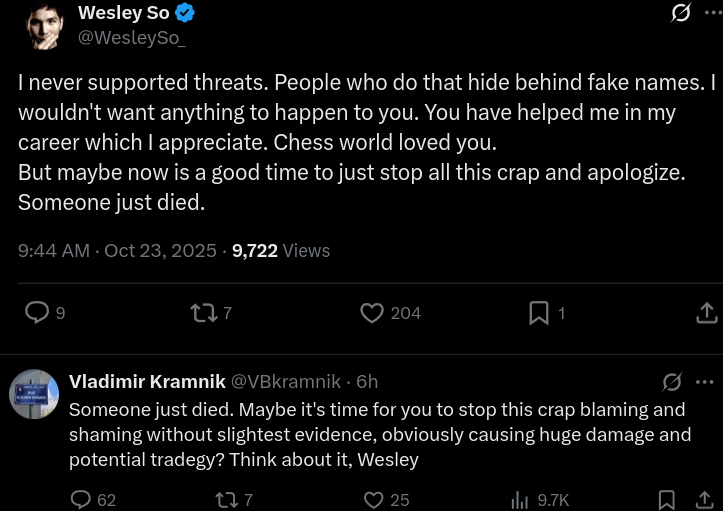
Task: Repost Kramnik's reply
Action: [227, 499]
